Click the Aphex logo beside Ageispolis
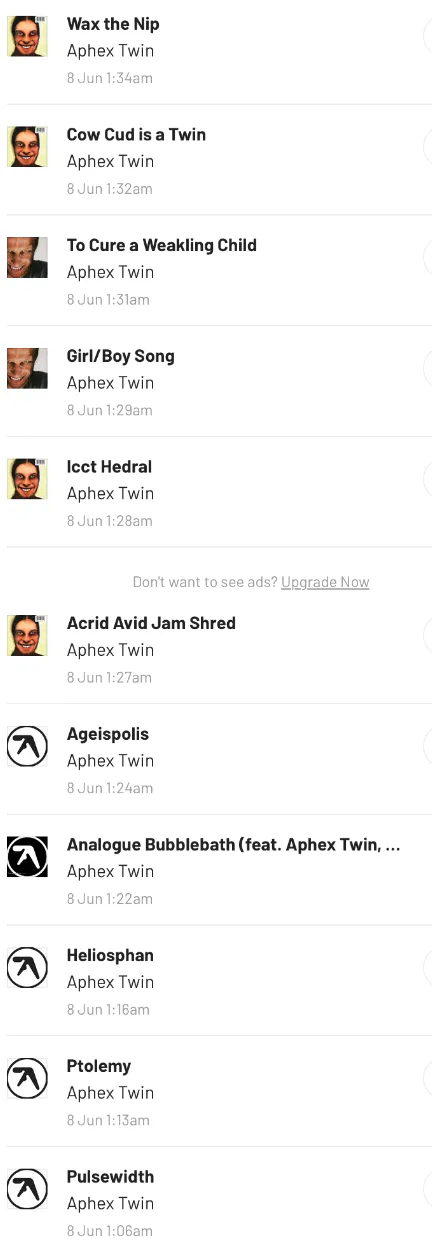Viewport: 432px width, 1240px height. point(27,746)
